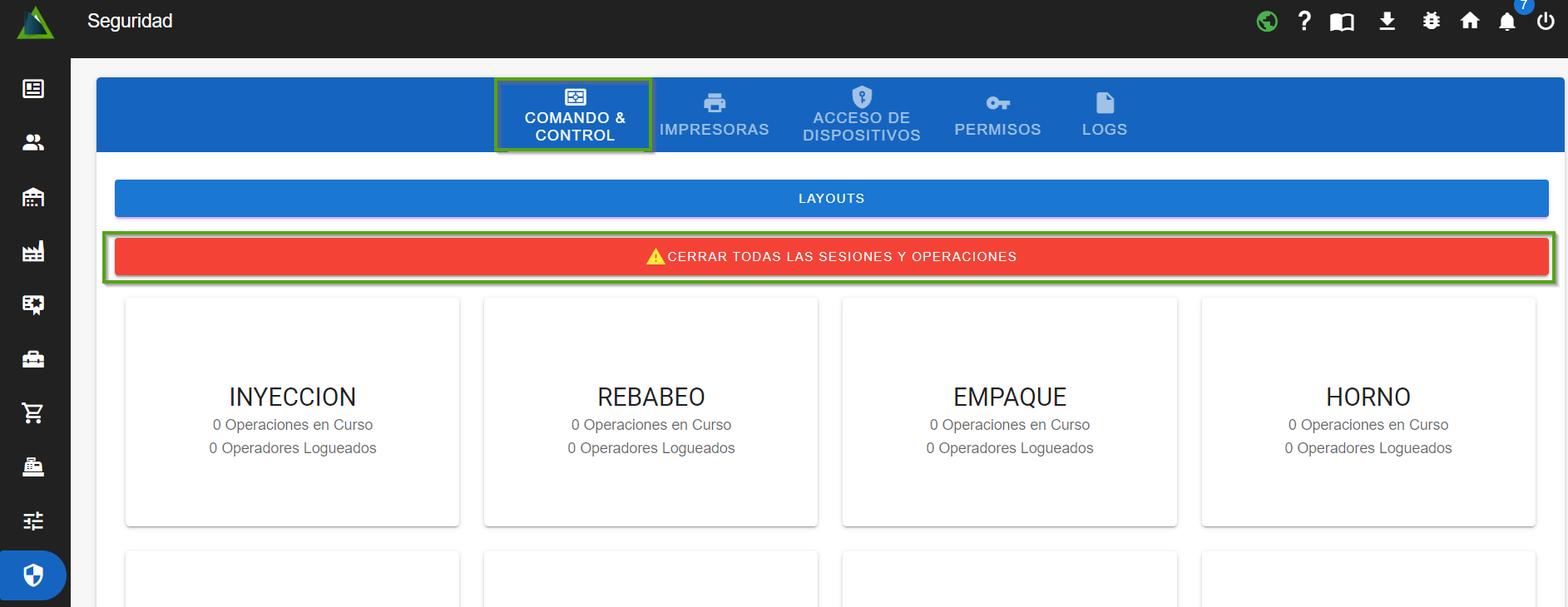Open help via the question mark icon
The height and width of the screenshot is (607, 1568).
point(1304,22)
